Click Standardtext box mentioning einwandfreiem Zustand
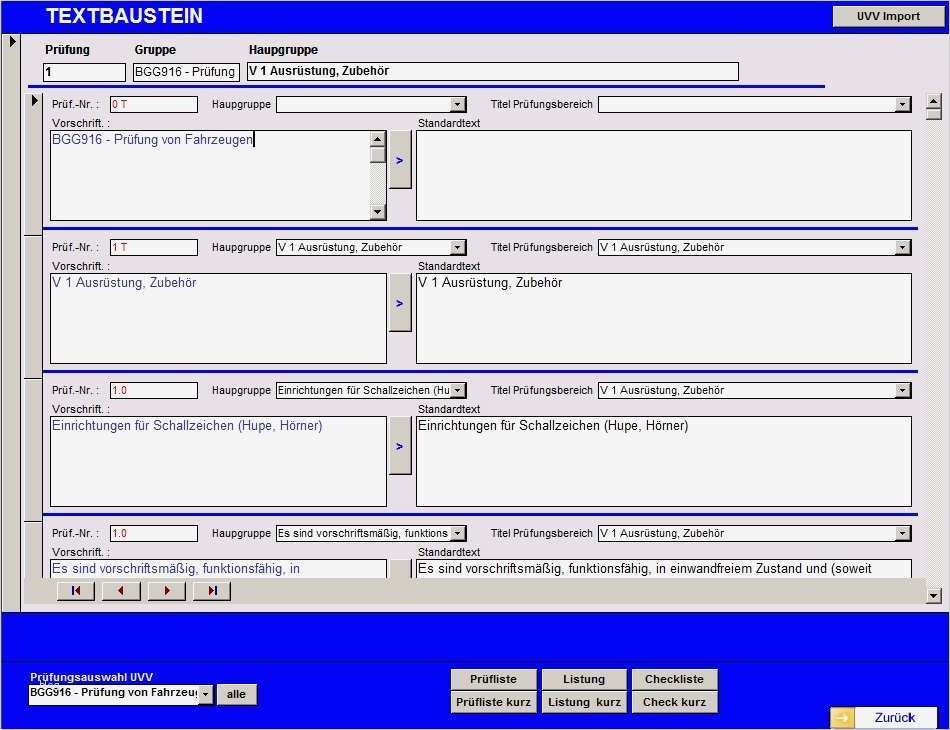The height and width of the screenshot is (730, 950). 663,569
